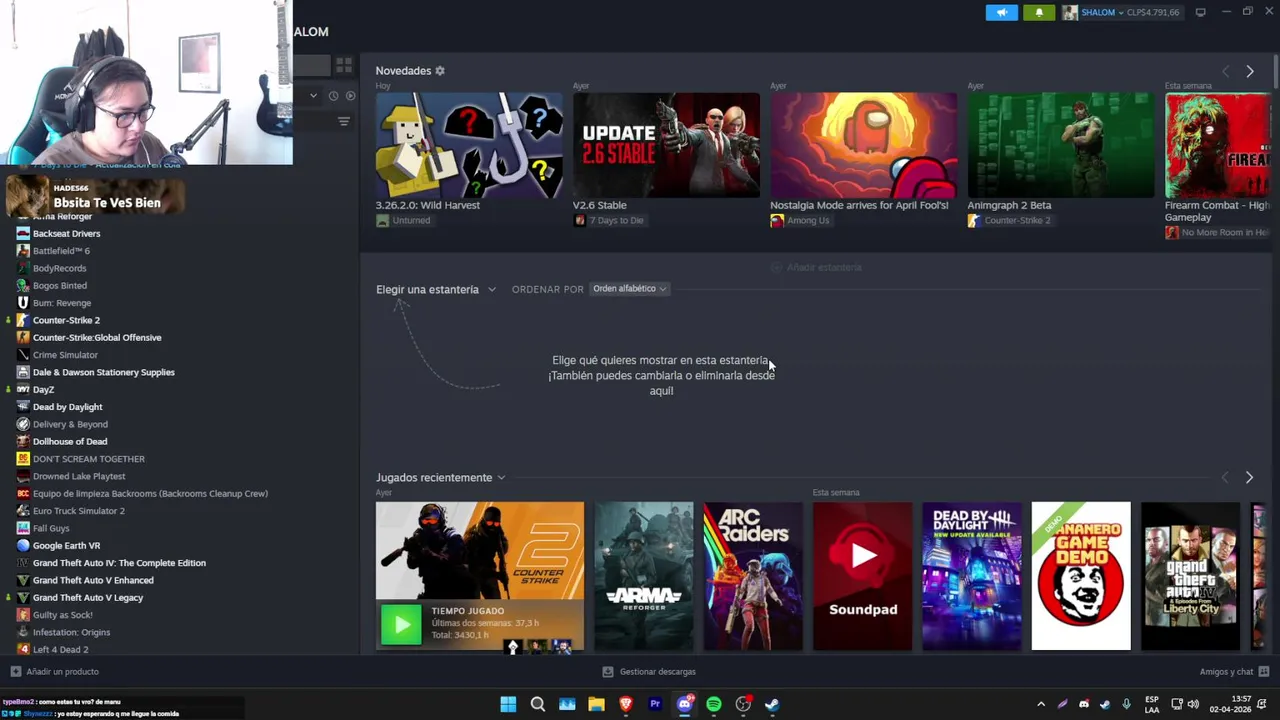Viewport: 1280px width, 720px height.
Task: Select DayZ in the library list
Action: (x=43, y=389)
